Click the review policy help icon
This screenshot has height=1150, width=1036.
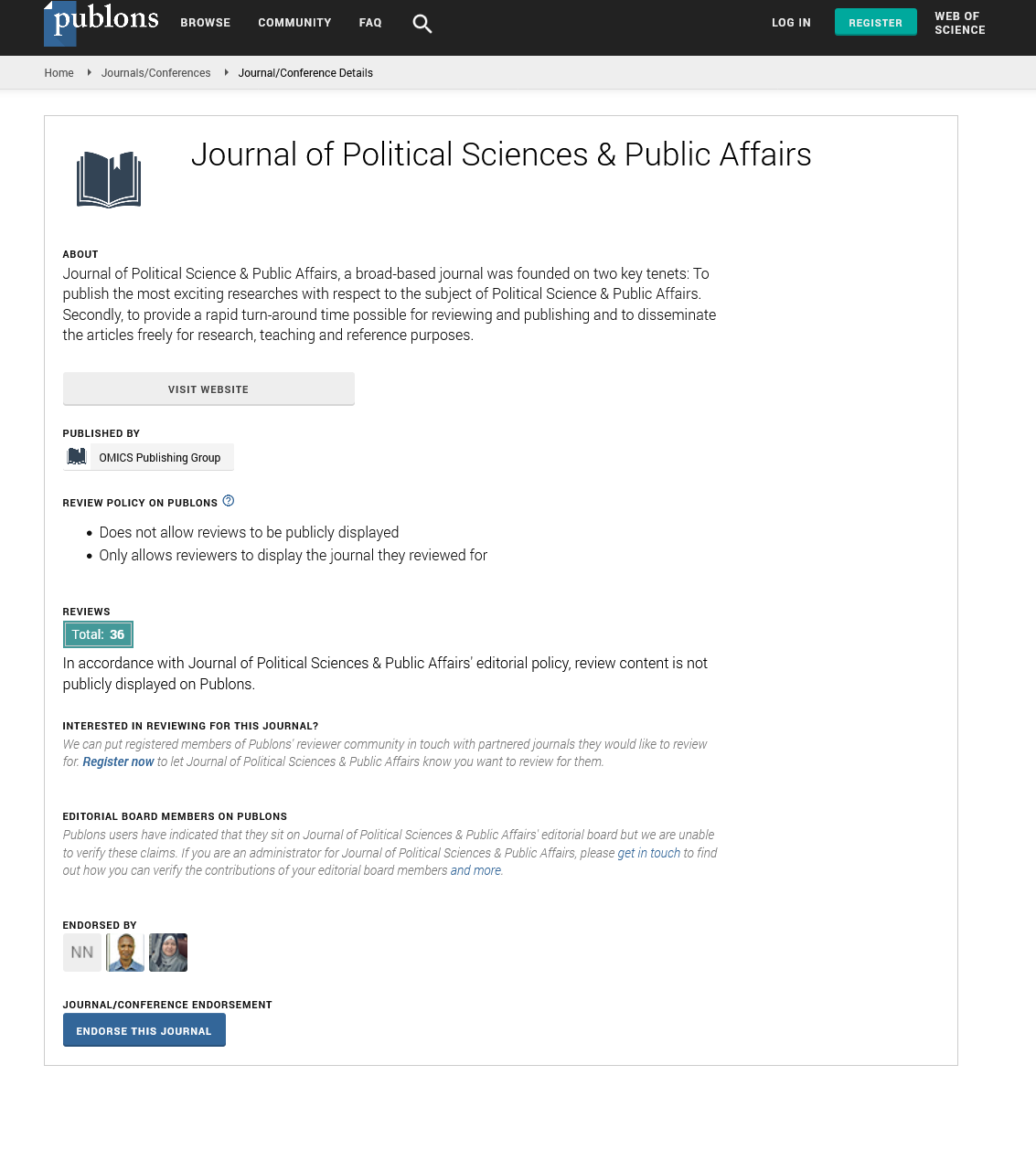[x=229, y=501]
